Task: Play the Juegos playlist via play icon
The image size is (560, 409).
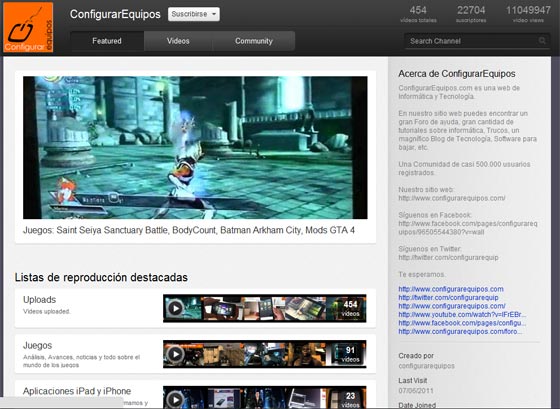Action: (x=175, y=354)
